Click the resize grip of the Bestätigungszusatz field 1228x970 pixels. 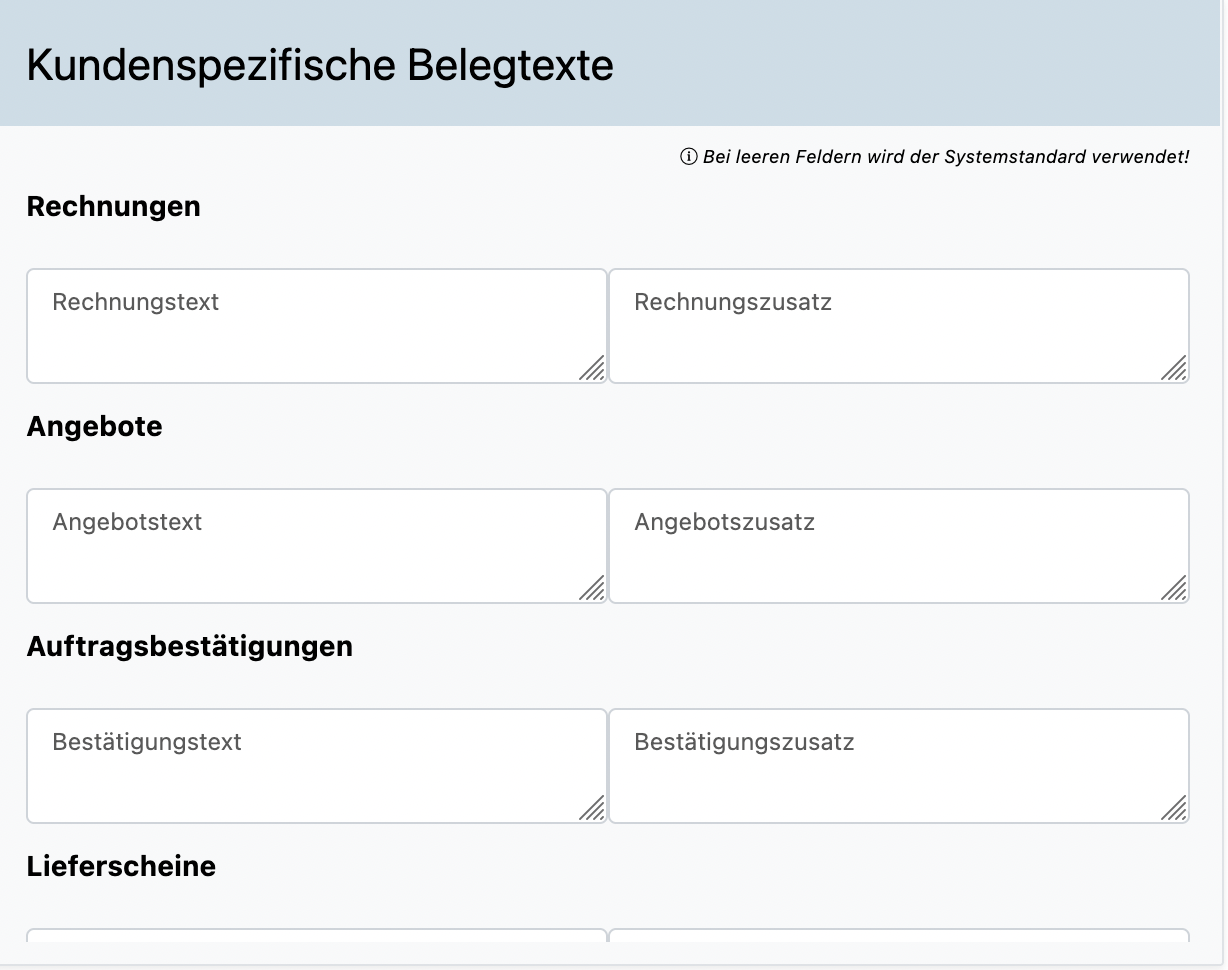(x=1174, y=808)
